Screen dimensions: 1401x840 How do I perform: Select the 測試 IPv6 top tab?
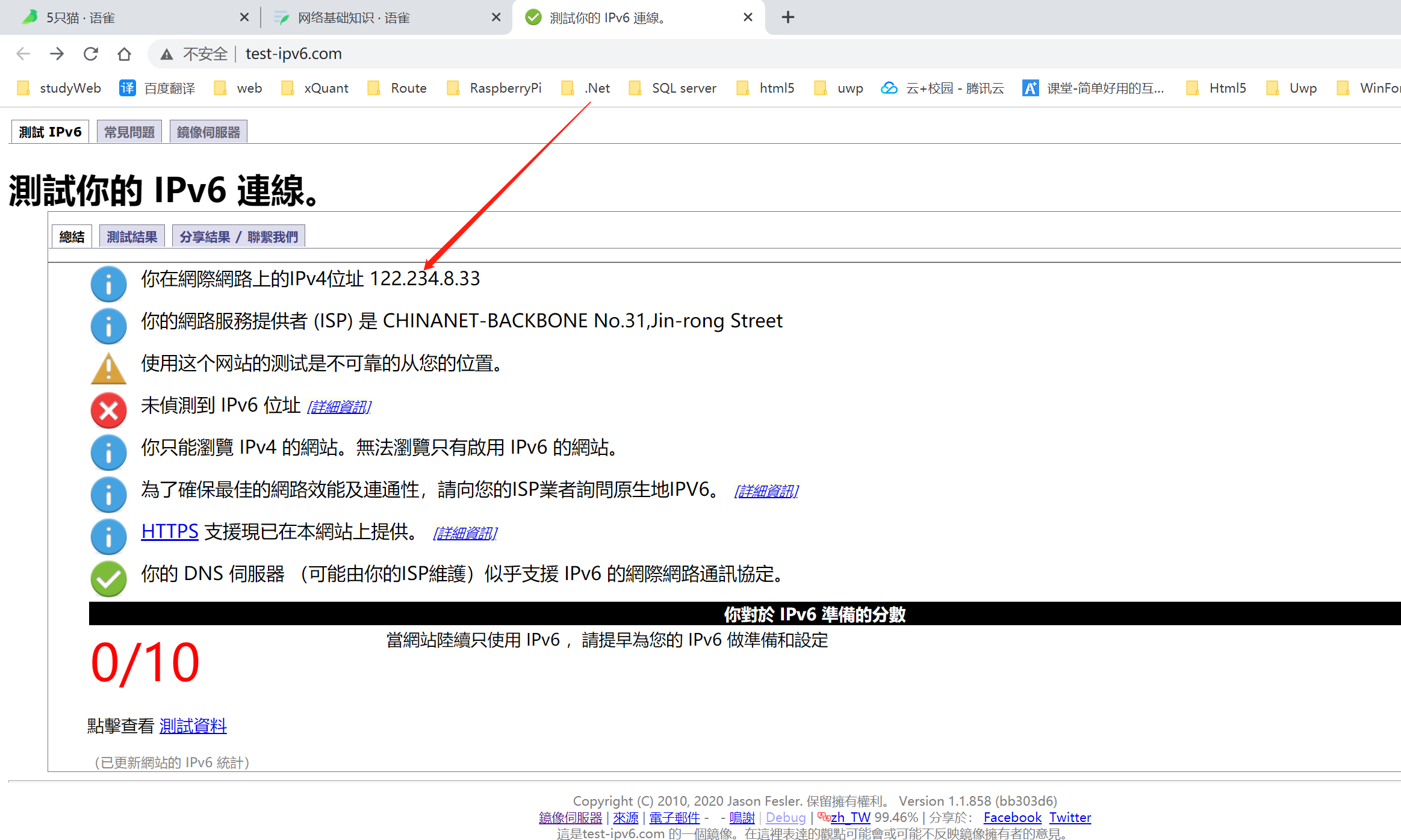click(x=50, y=132)
